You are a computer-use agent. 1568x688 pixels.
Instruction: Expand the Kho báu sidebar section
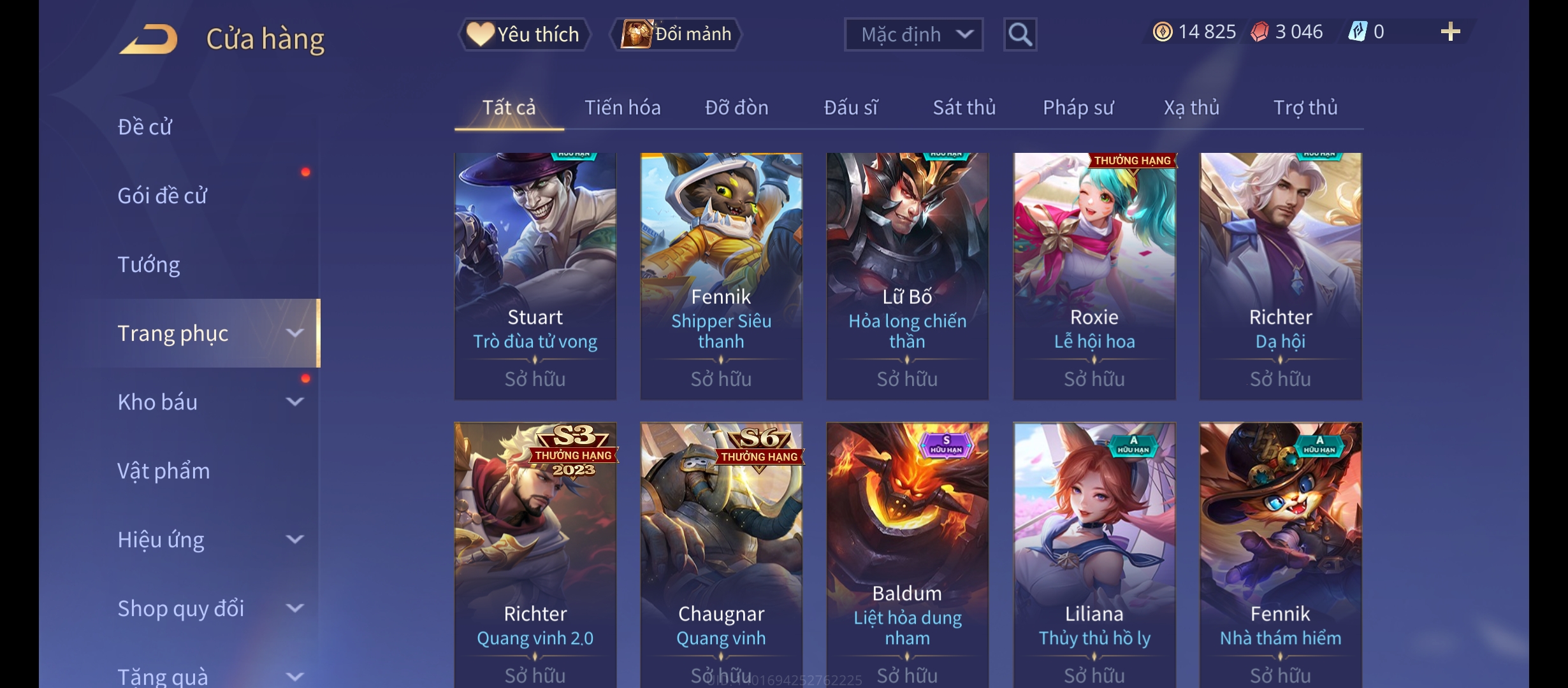click(x=294, y=402)
